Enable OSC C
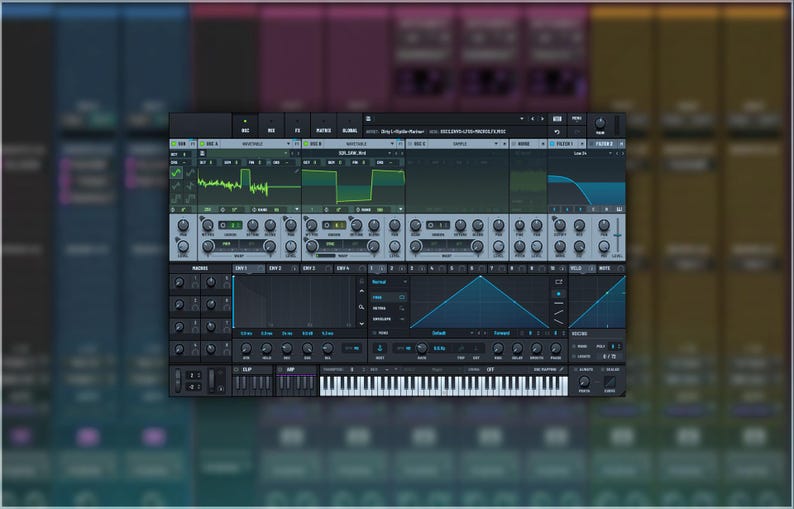 tap(410, 144)
